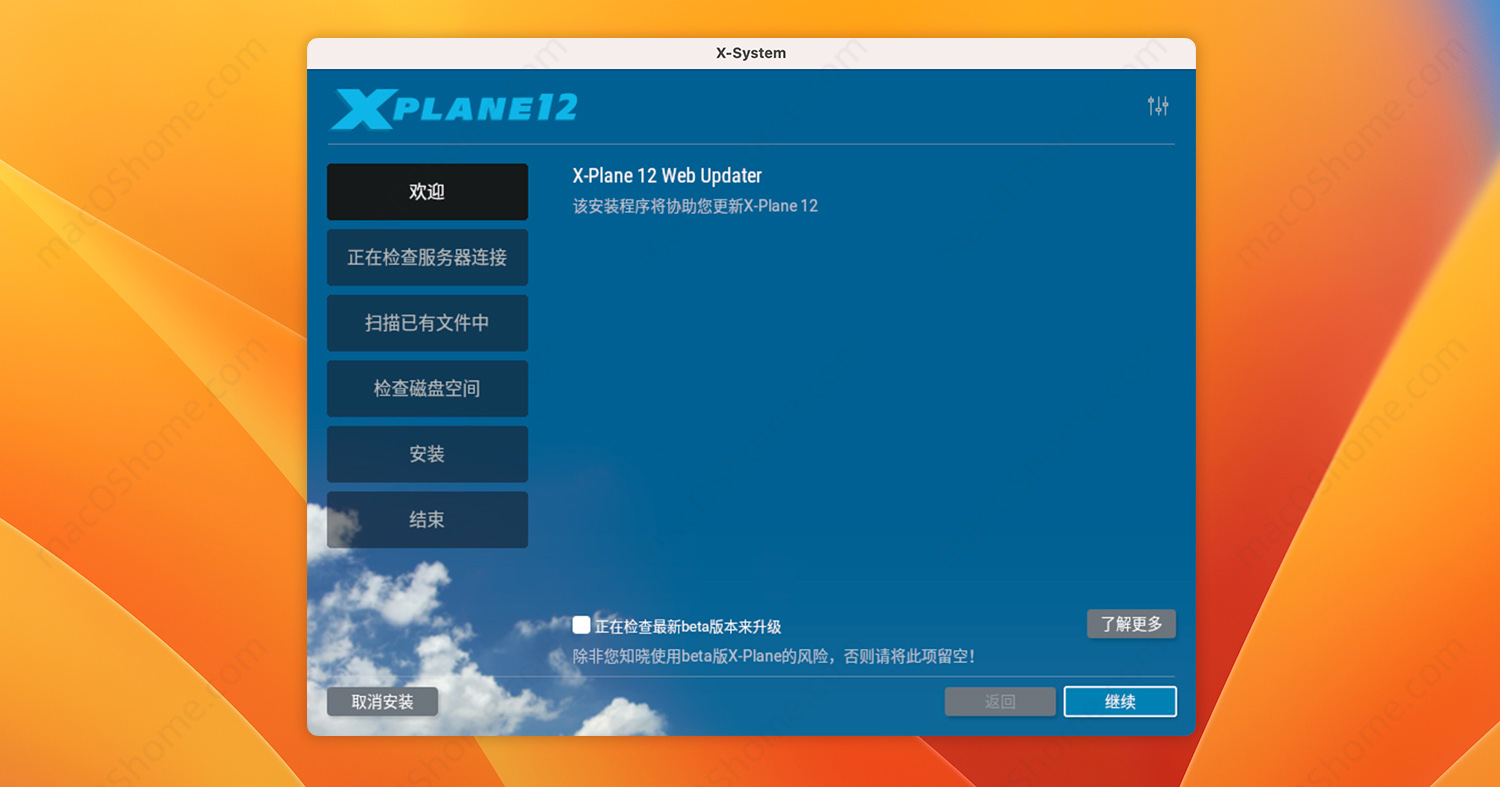Click the X-Plane 12 Web Updater heading

pyautogui.click(x=667, y=176)
